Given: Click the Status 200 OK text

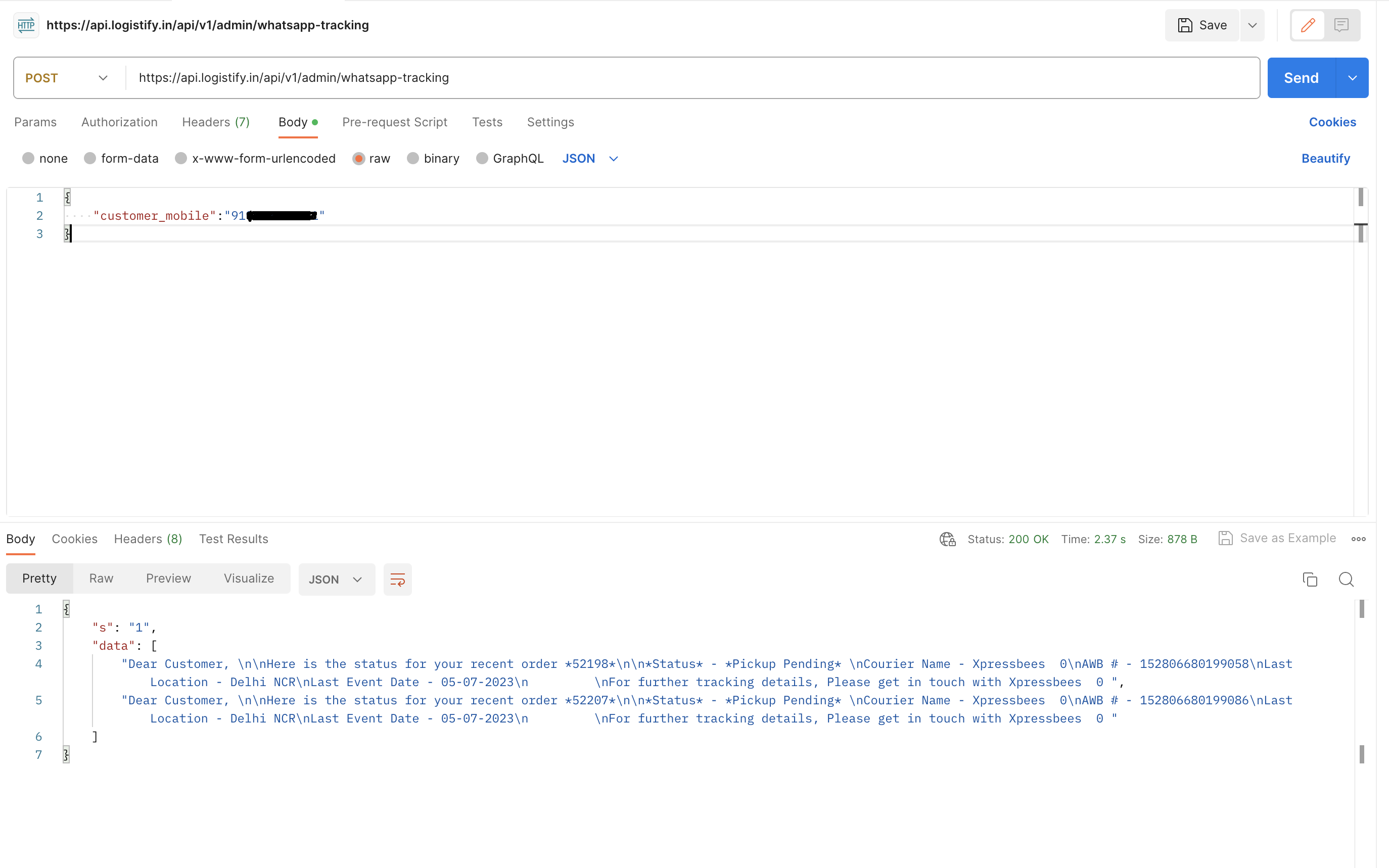Looking at the screenshot, I should click(1008, 539).
